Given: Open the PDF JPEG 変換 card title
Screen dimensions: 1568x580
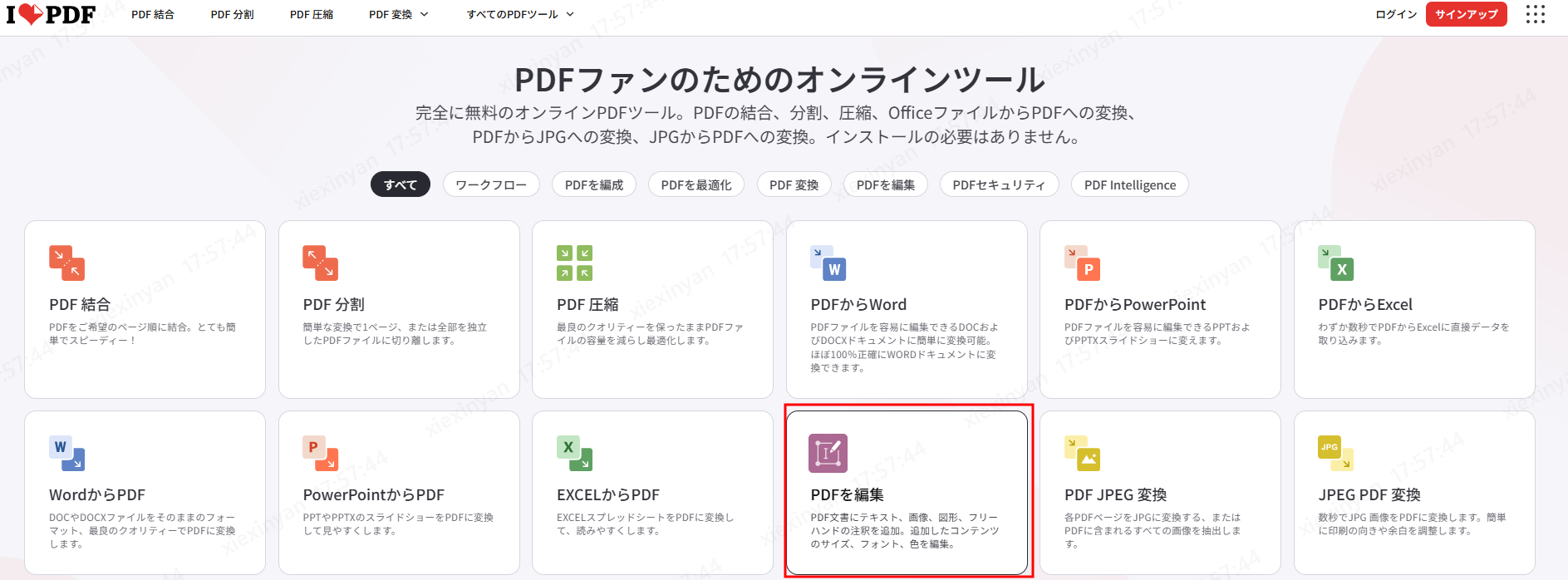Looking at the screenshot, I should 1116,495.
